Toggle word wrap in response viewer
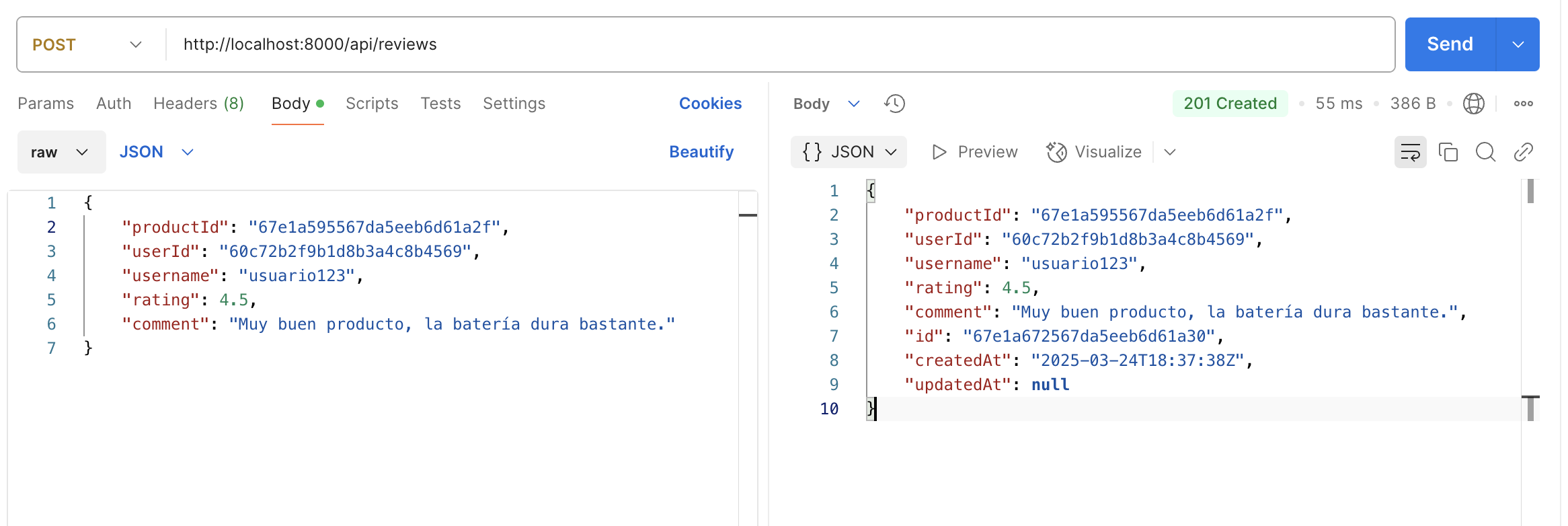Screen dimensions: 1568x526 click(x=1410, y=152)
